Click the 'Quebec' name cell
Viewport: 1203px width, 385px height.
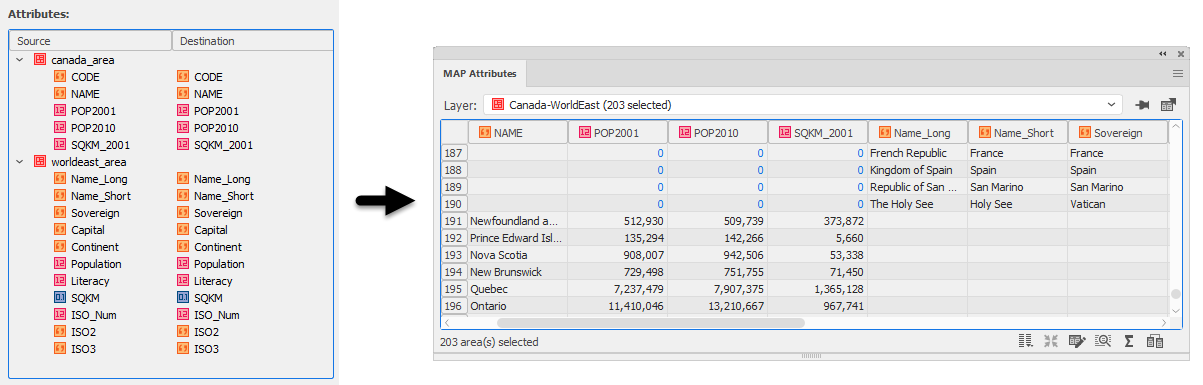(x=518, y=289)
